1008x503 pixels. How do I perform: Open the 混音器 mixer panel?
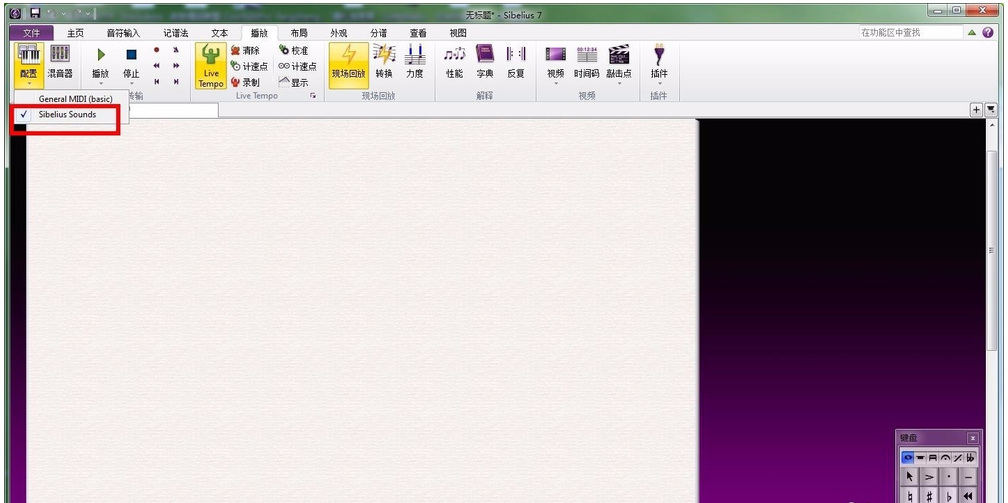[x=60, y=62]
